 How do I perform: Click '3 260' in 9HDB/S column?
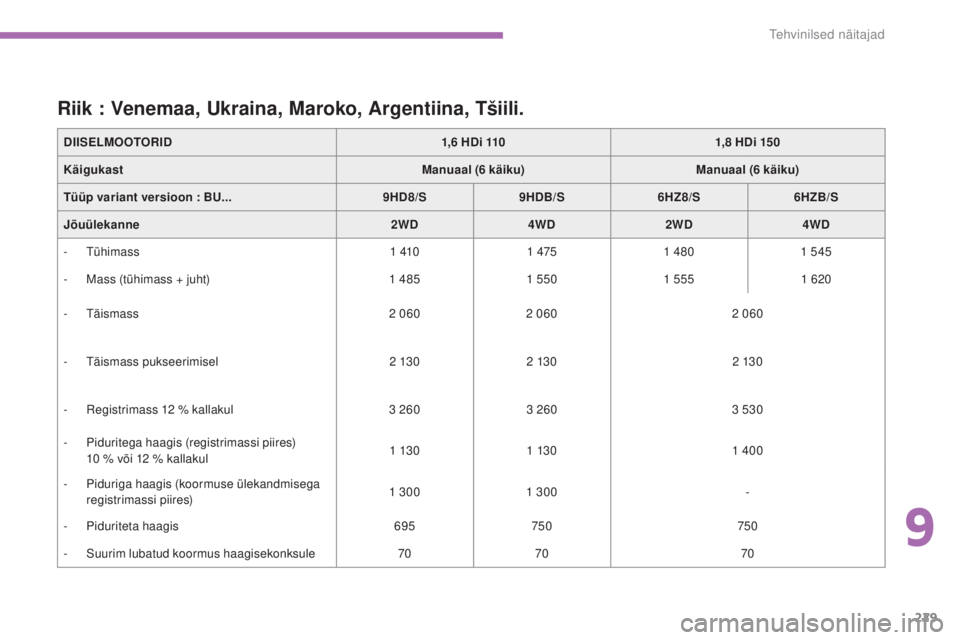pos(542,410)
